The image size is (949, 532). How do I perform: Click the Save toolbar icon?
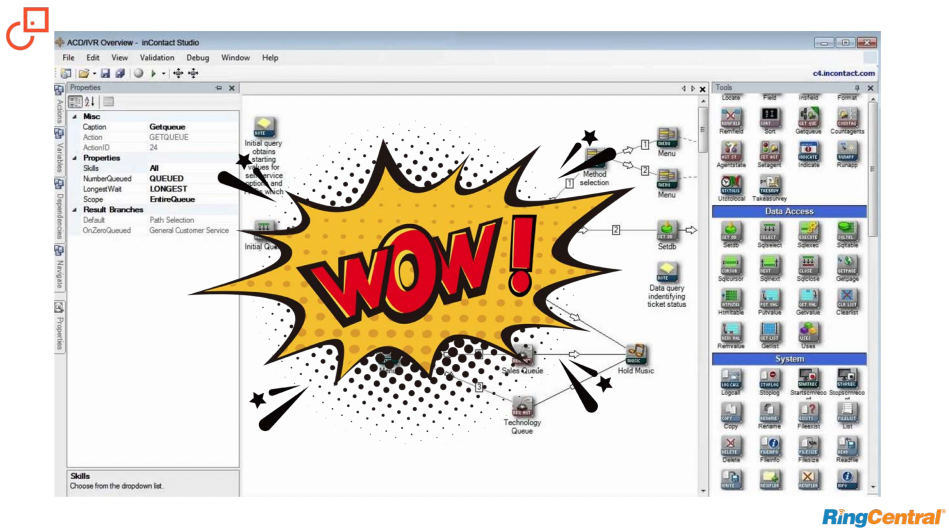click(x=105, y=73)
